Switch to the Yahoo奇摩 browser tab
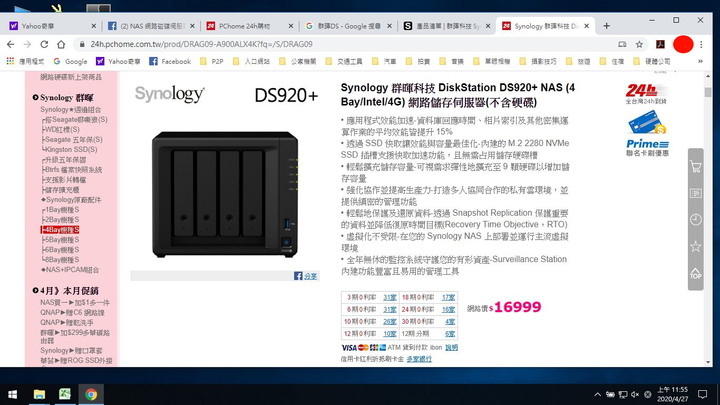The width and height of the screenshot is (720, 405). click(x=52, y=26)
